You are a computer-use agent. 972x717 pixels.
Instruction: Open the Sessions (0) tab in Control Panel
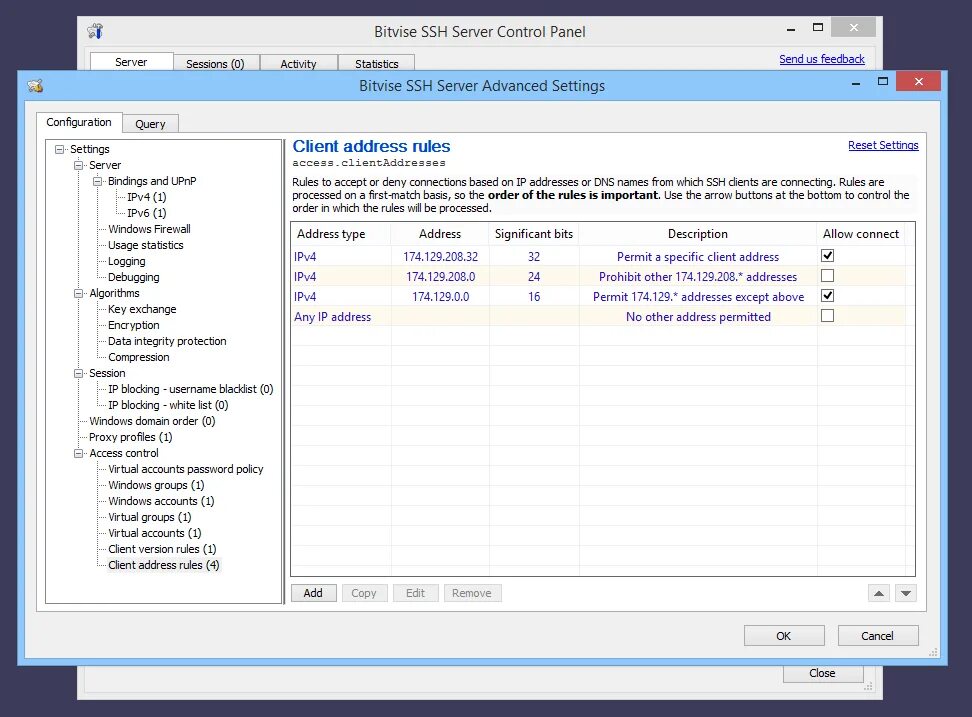point(215,64)
